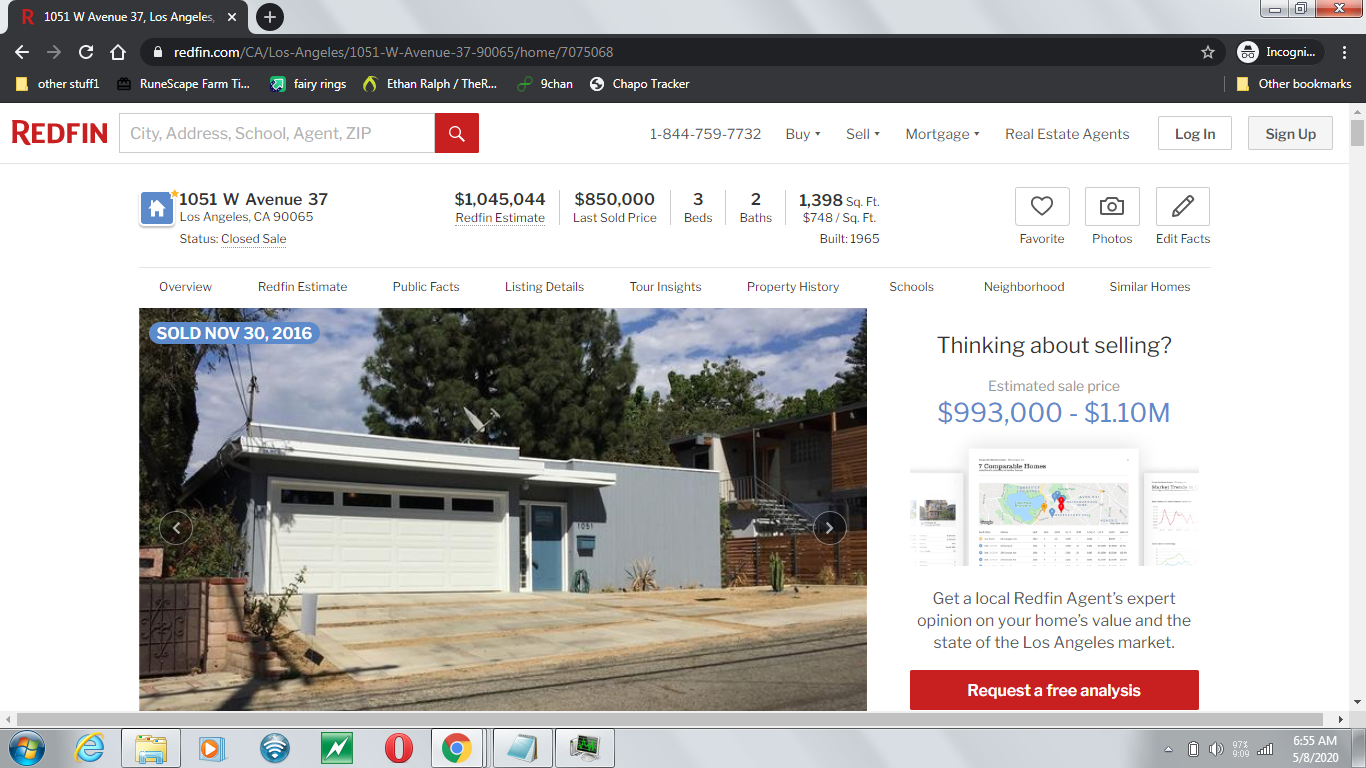1366x768 pixels.
Task: Call link 1-844-759-7732
Action: tap(705, 134)
